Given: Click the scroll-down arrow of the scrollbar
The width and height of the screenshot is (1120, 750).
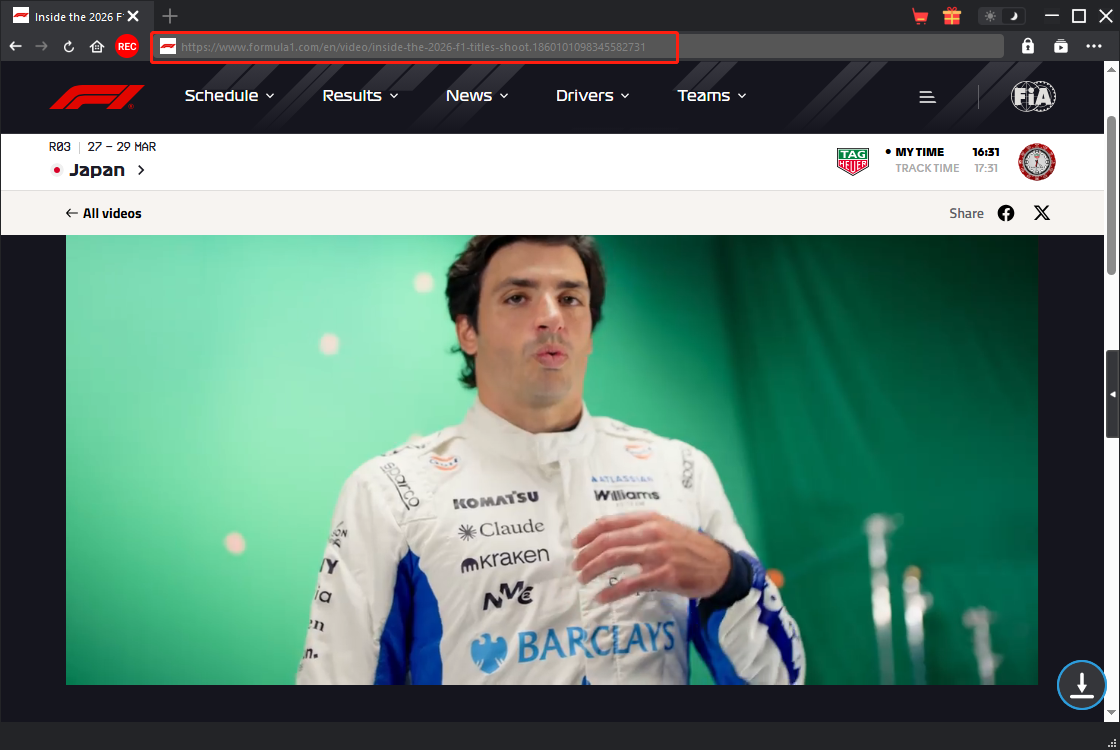Looking at the screenshot, I should click(x=1111, y=713).
